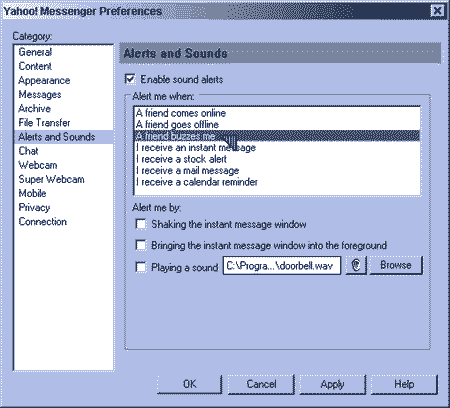Screen dimensions: 450x408
Task: Browse for a sound file
Action: click(x=396, y=265)
